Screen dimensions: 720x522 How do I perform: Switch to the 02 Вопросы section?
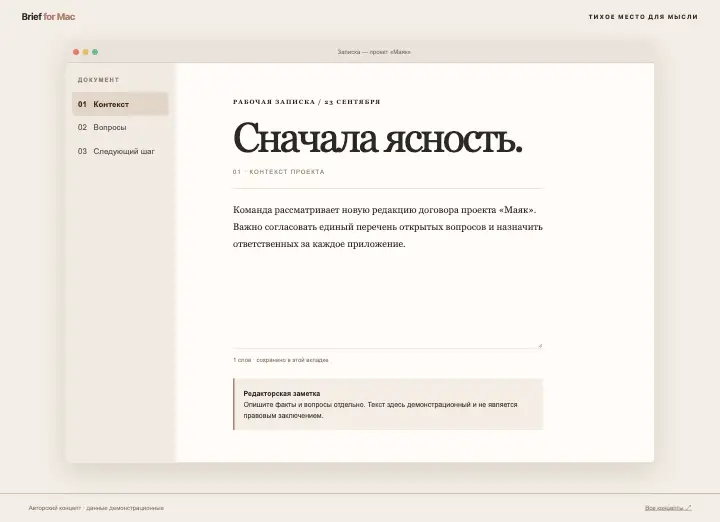(120, 127)
